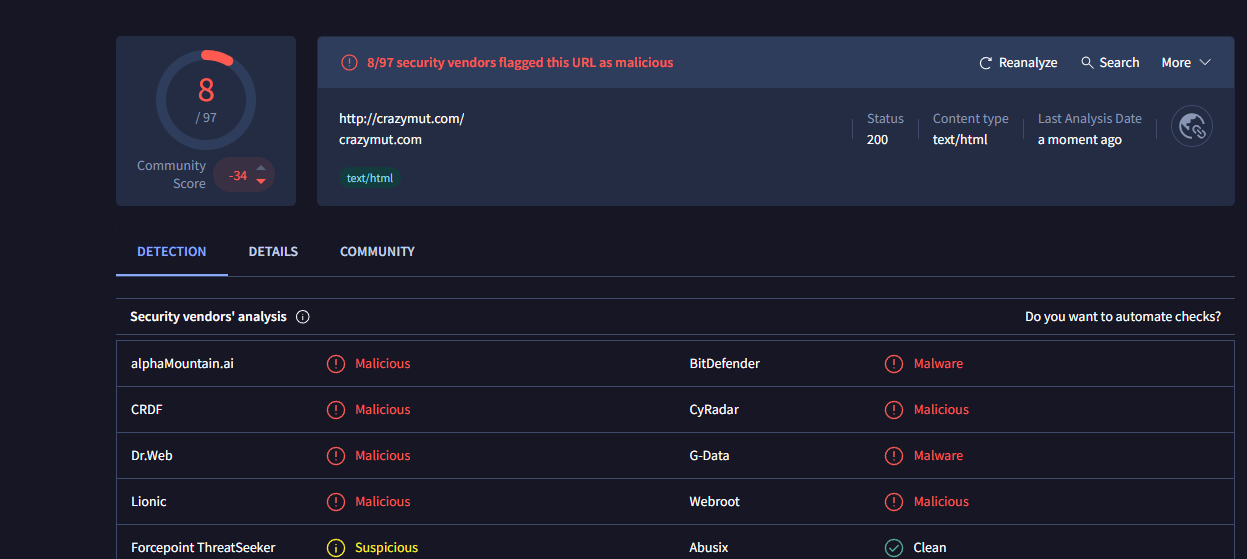Click the CRDF vendor name

point(147,409)
